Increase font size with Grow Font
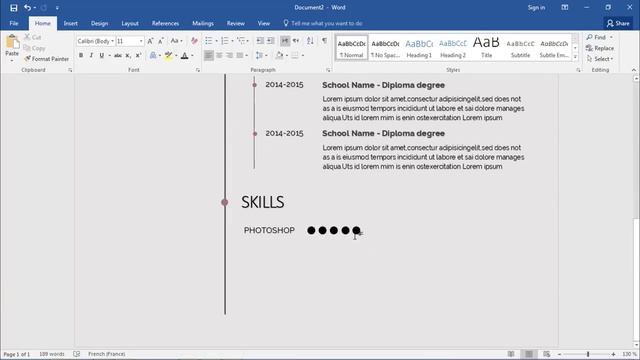Image resolution: width=640 pixels, height=360 pixels. (150, 41)
